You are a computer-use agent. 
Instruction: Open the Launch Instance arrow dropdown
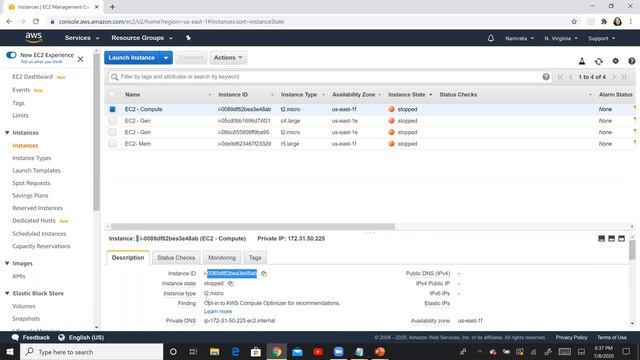click(166, 58)
